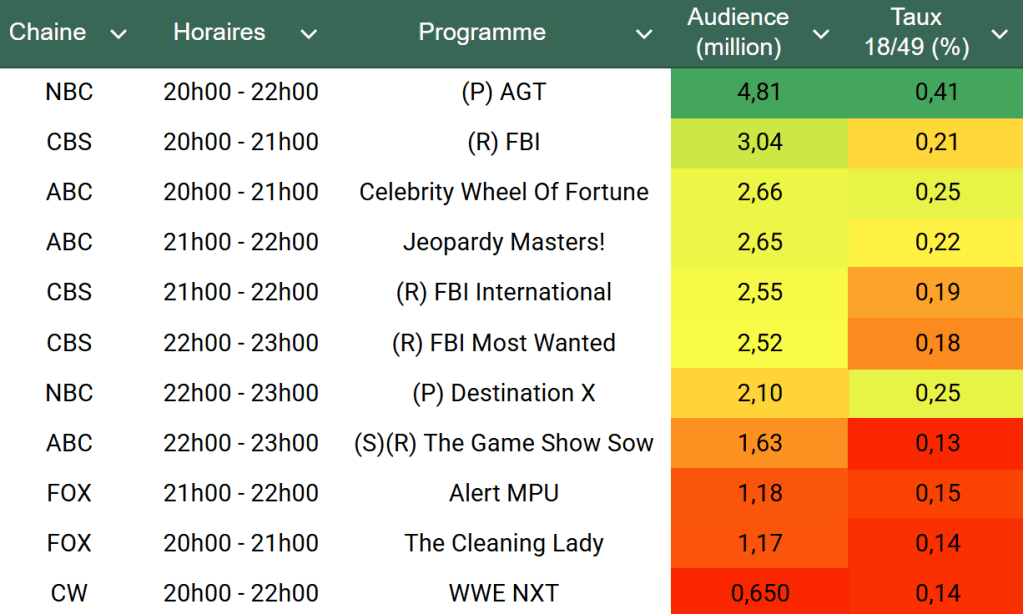Click the Horaires column header label
Screen dimensions: 1023x614
[219, 32]
